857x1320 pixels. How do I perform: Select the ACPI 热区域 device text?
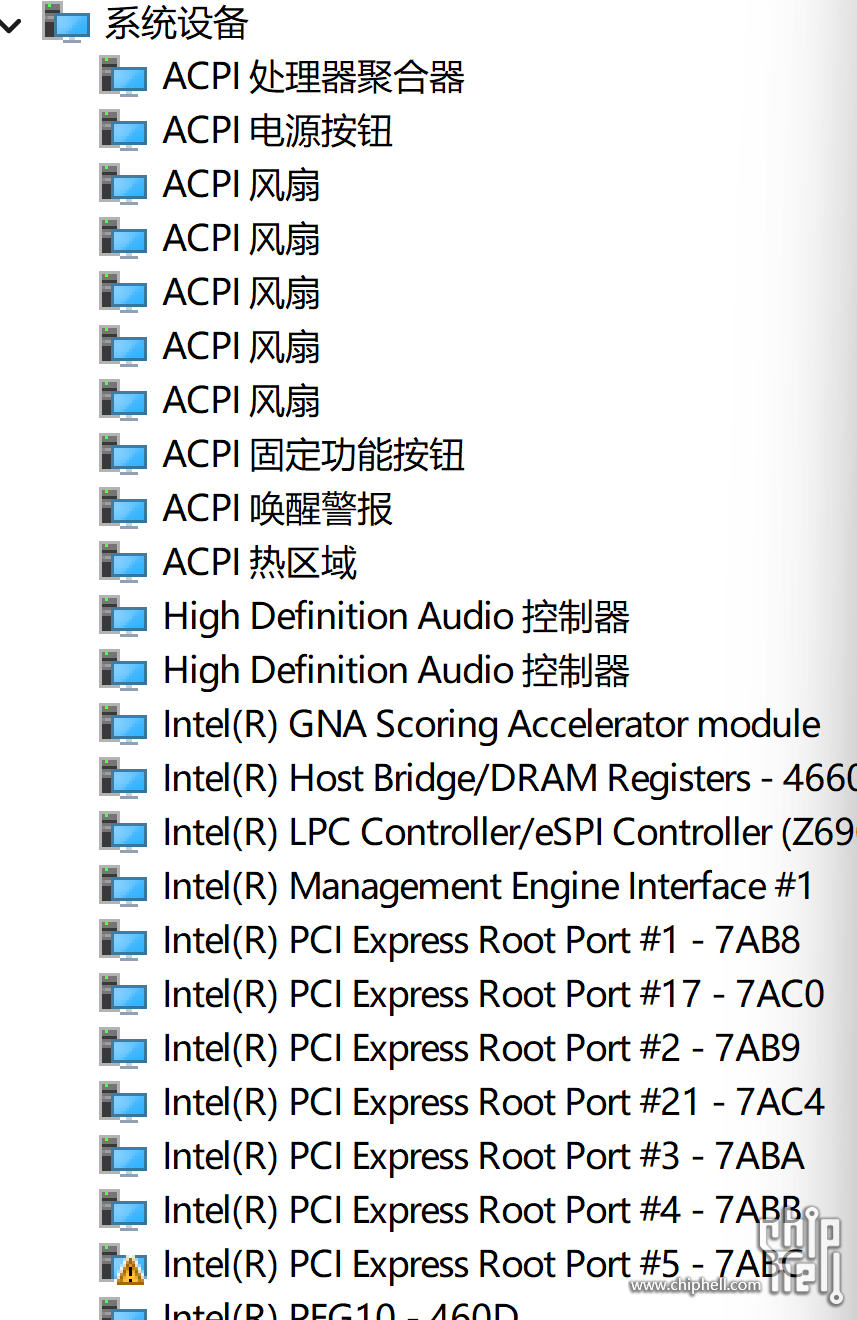point(260,563)
